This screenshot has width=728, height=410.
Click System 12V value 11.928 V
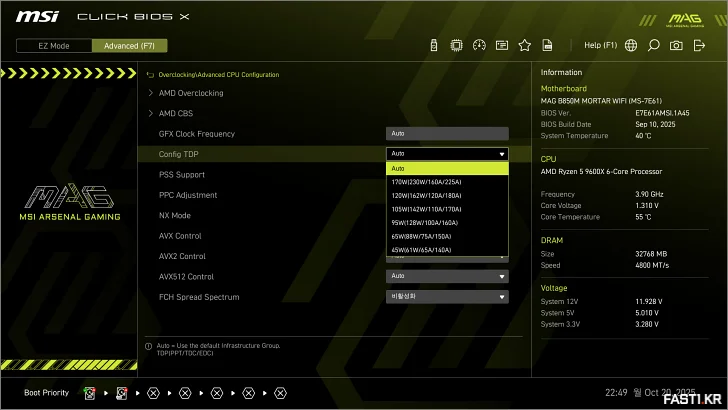[x=649, y=302]
